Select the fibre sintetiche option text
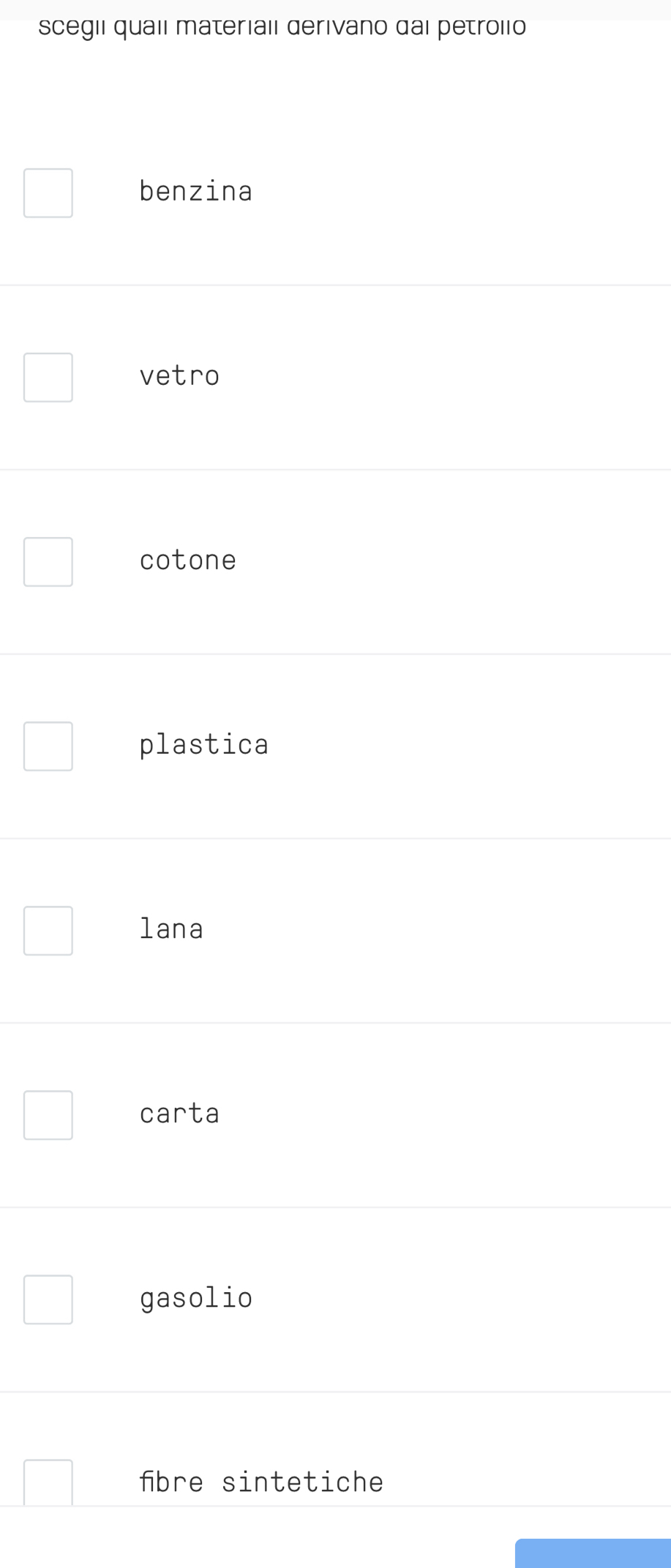671x1568 pixels. click(x=261, y=1482)
